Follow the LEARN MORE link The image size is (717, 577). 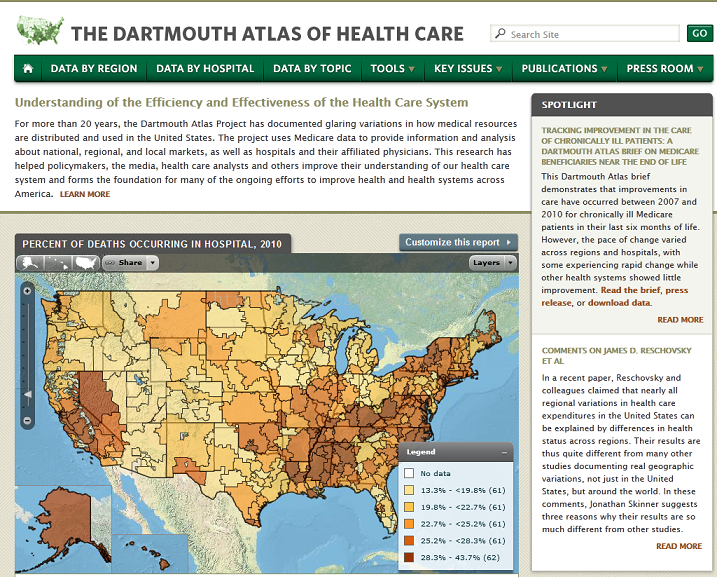coord(85,194)
